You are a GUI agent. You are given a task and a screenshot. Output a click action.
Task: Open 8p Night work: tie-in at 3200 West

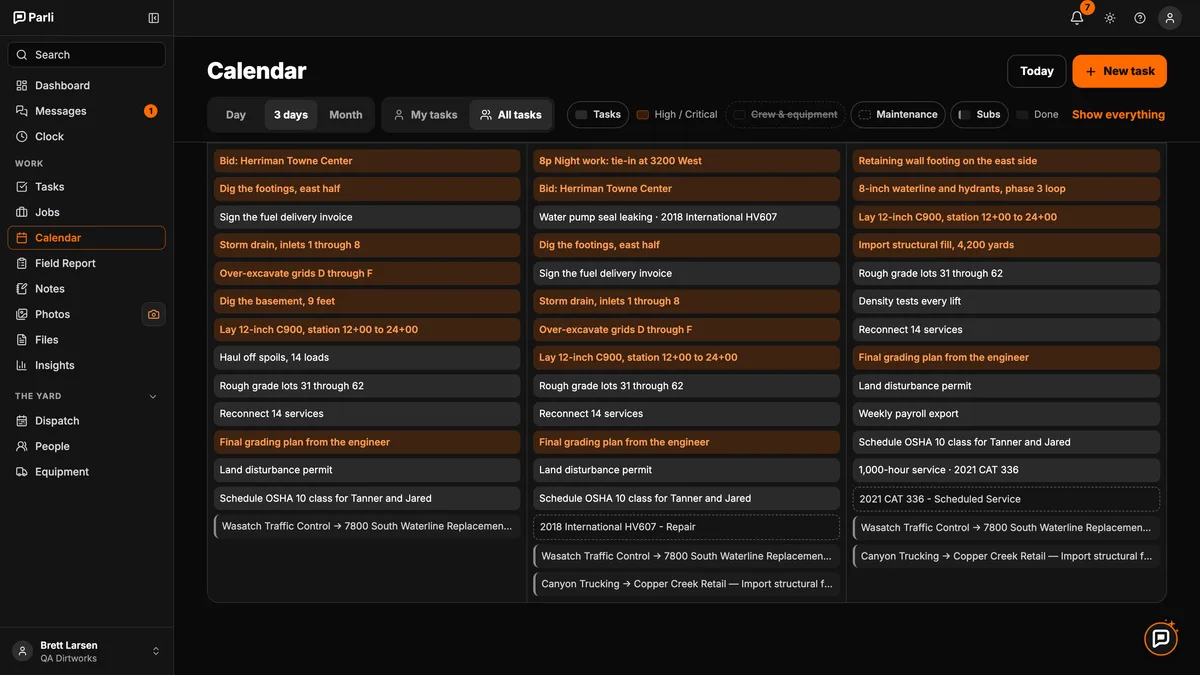(686, 160)
